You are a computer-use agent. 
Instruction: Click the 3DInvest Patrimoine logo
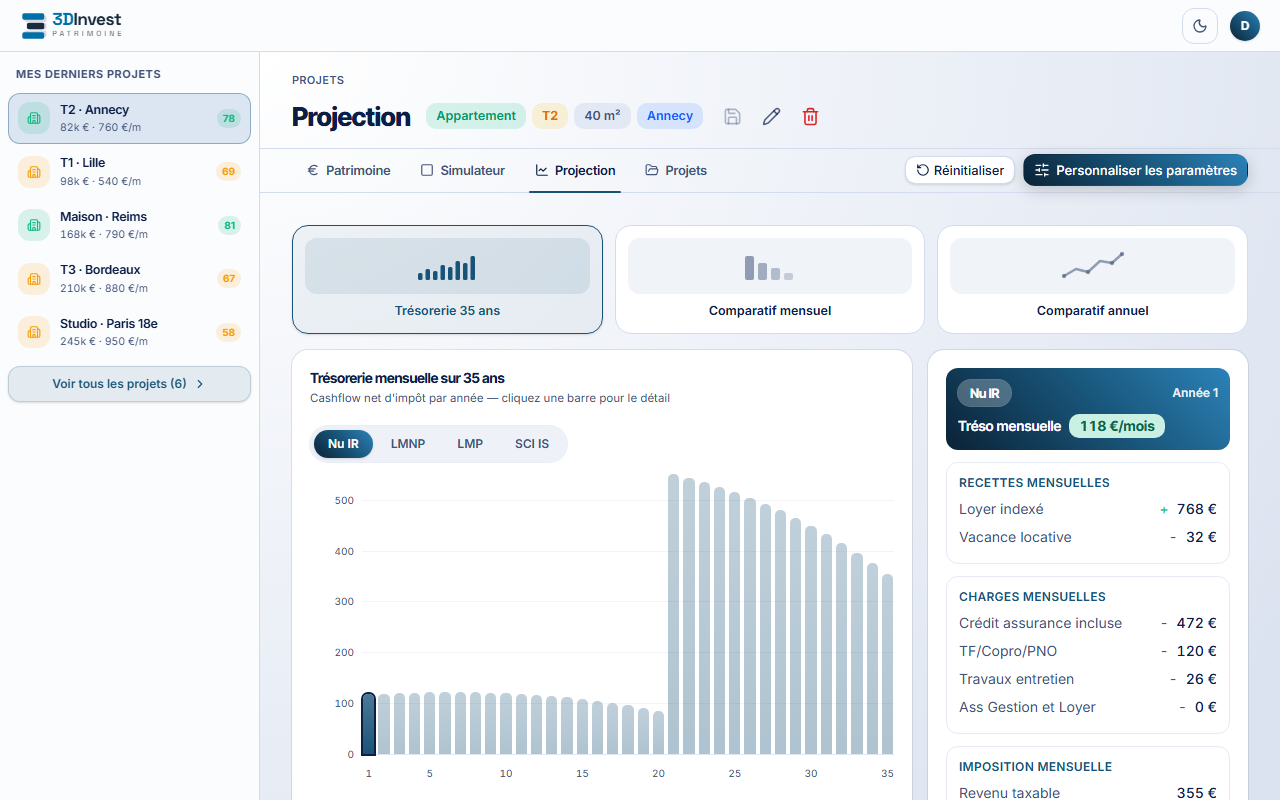(x=72, y=26)
